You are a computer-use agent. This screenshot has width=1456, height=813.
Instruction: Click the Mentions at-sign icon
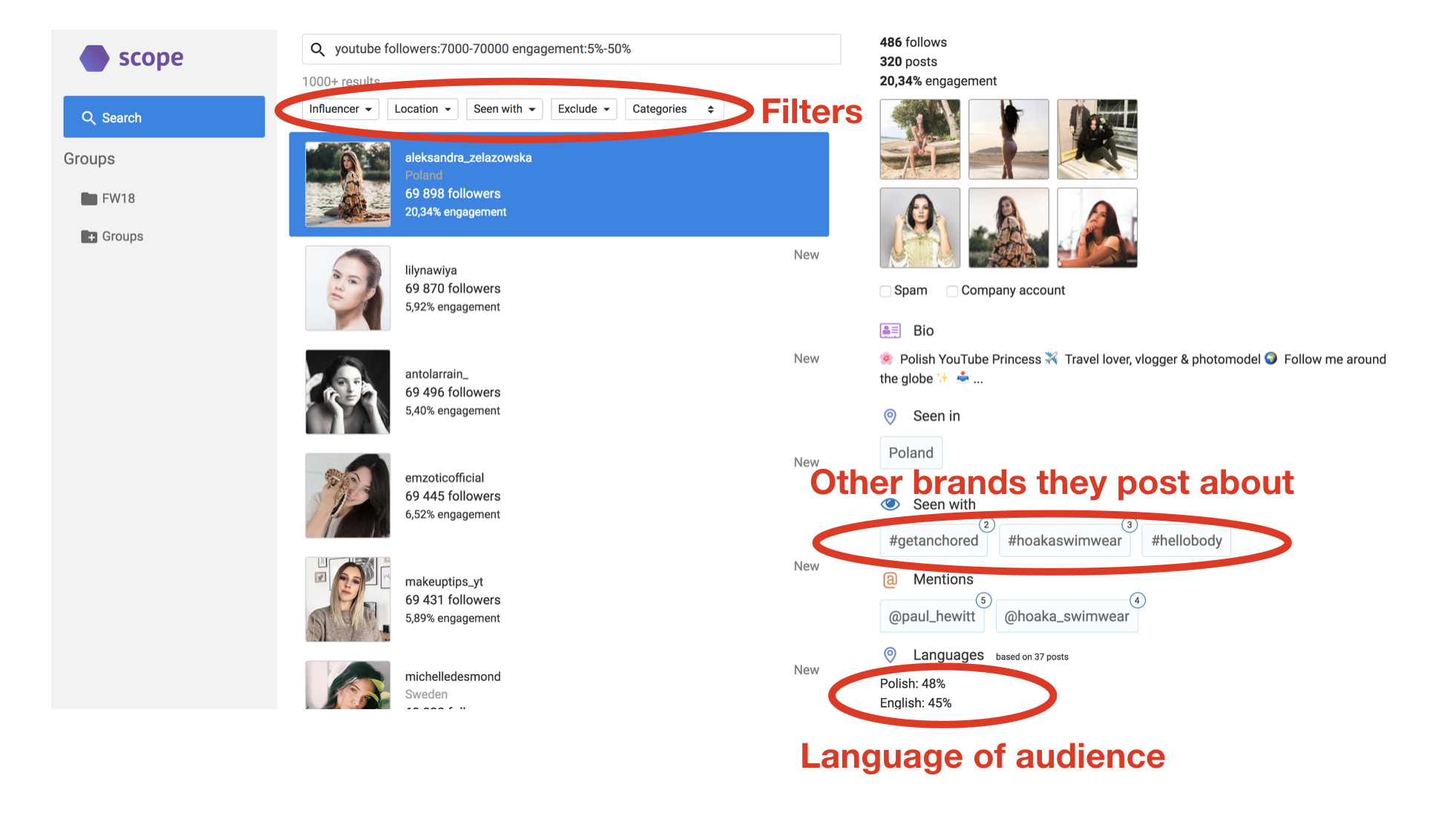click(x=890, y=579)
